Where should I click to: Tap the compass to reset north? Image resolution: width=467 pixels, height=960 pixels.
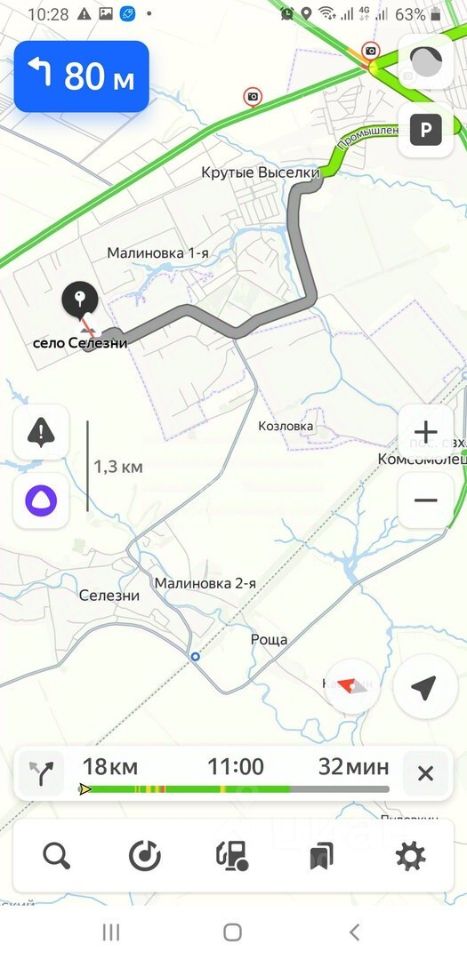tap(353, 686)
